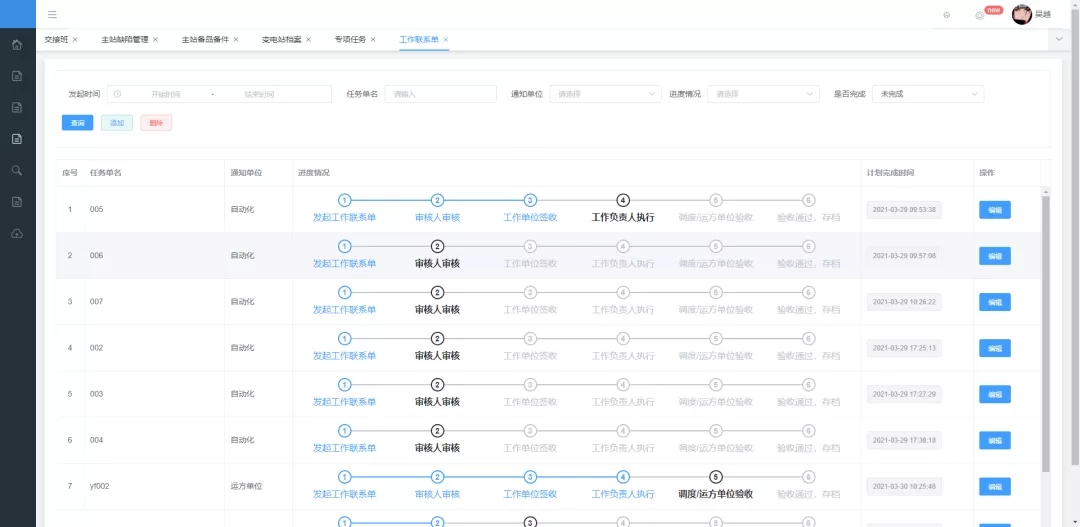Viewport: 1080px width, 527px height.
Task: Open the home icon in left sidebar
Action: 17,45
